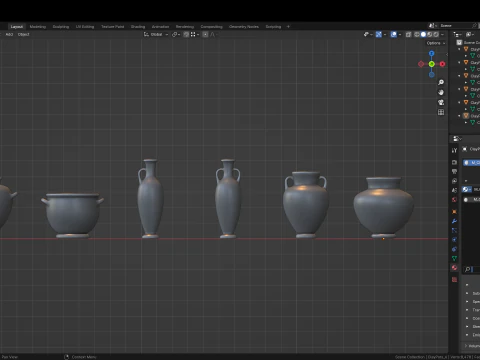Open the Output properties tab

pyautogui.click(x=454, y=171)
